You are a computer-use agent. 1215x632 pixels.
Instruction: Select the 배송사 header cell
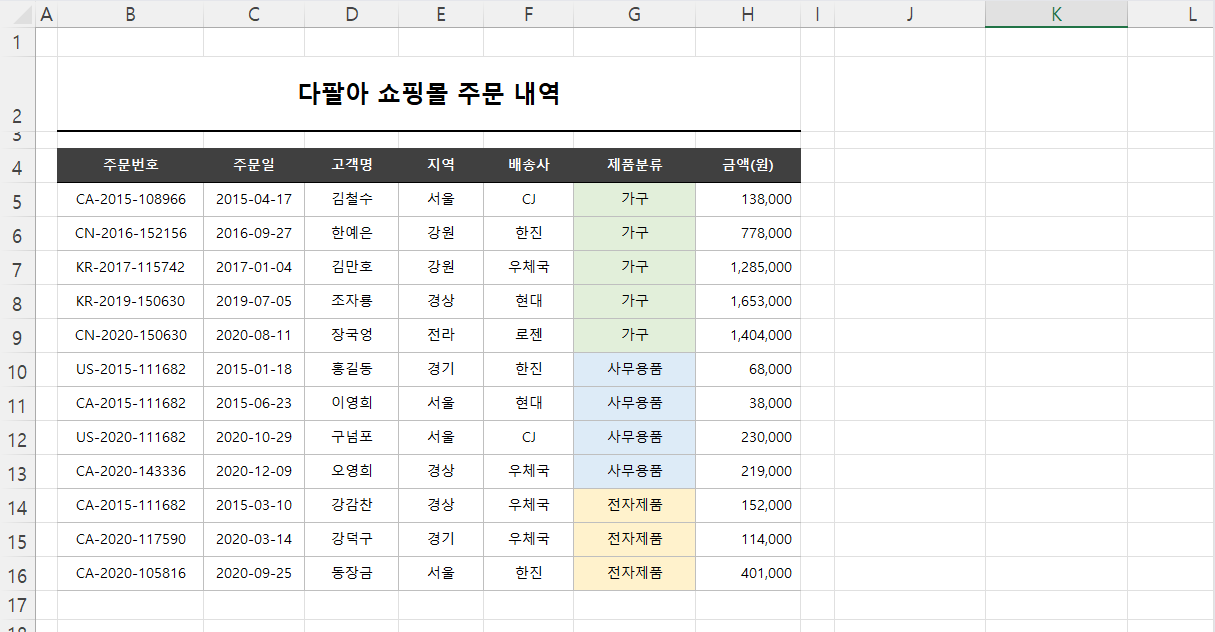528,164
